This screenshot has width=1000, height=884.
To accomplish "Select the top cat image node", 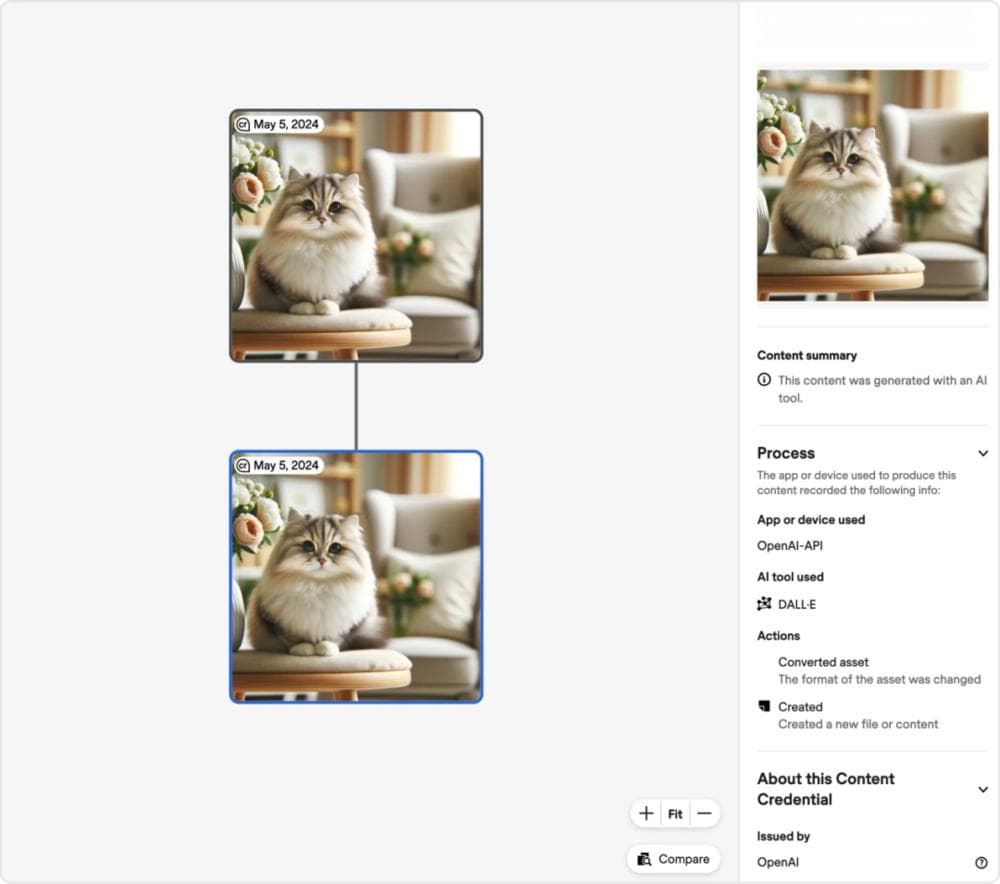I will (x=356, y=235).
